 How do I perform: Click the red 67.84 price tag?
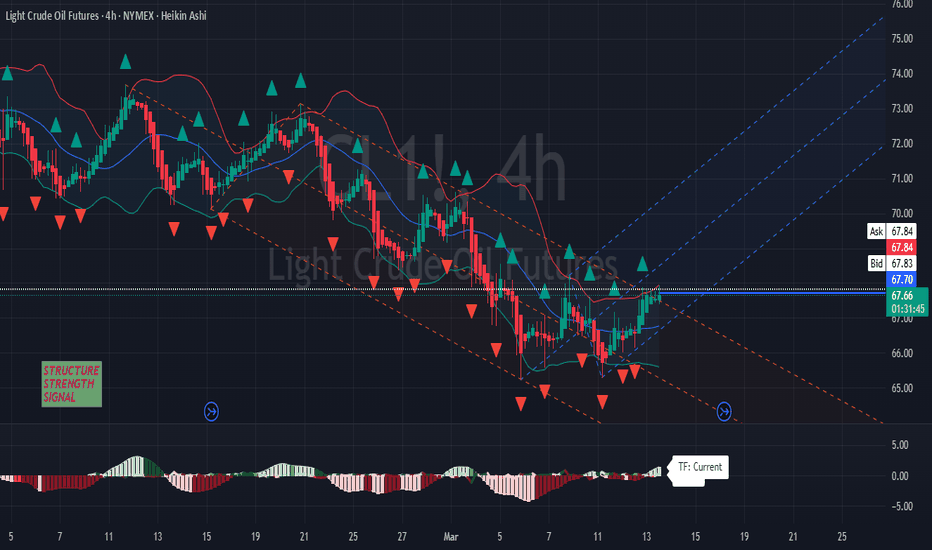click(901, 247)
